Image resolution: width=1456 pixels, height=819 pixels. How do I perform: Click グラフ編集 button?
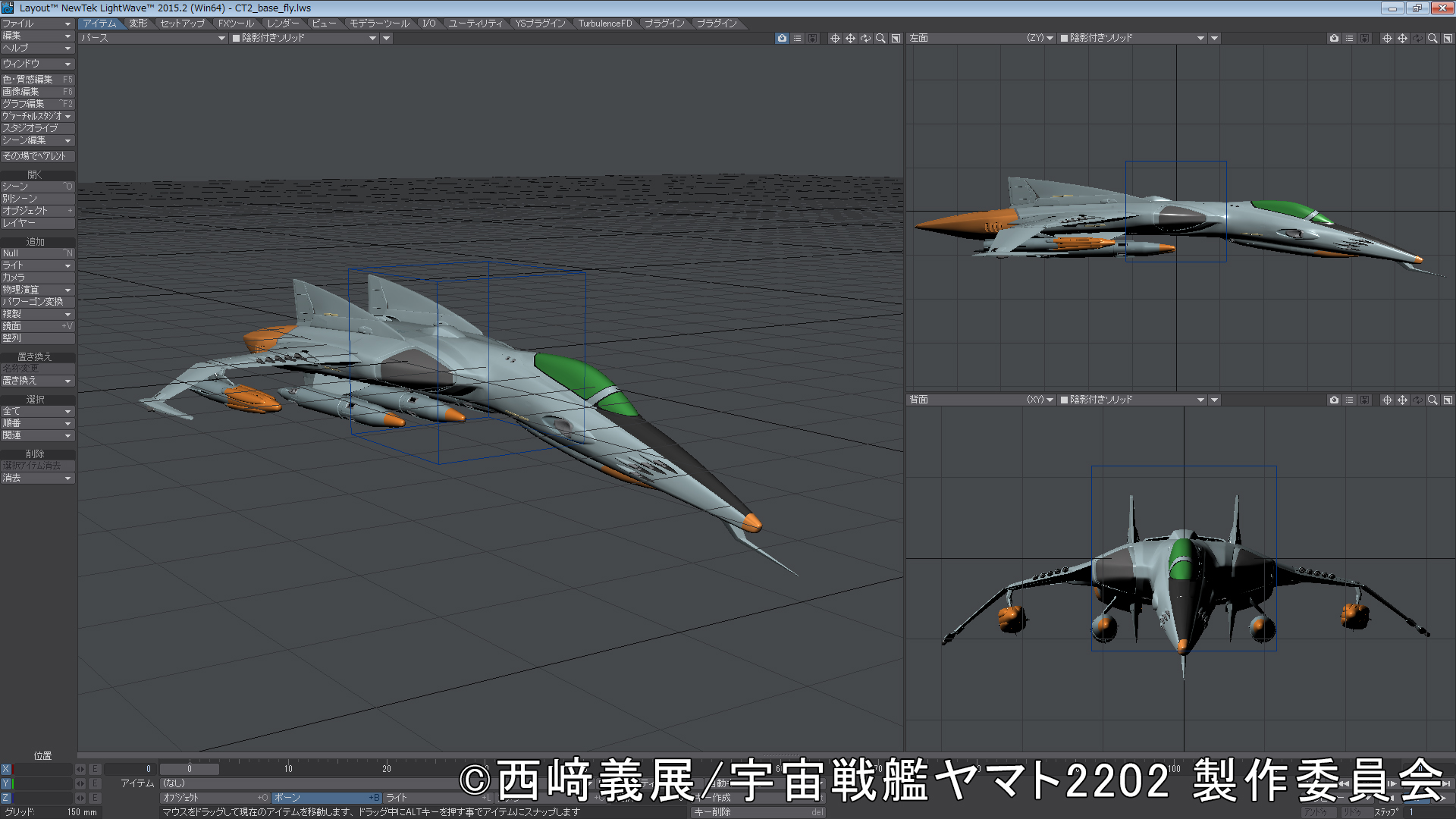(x=37, y=103)
